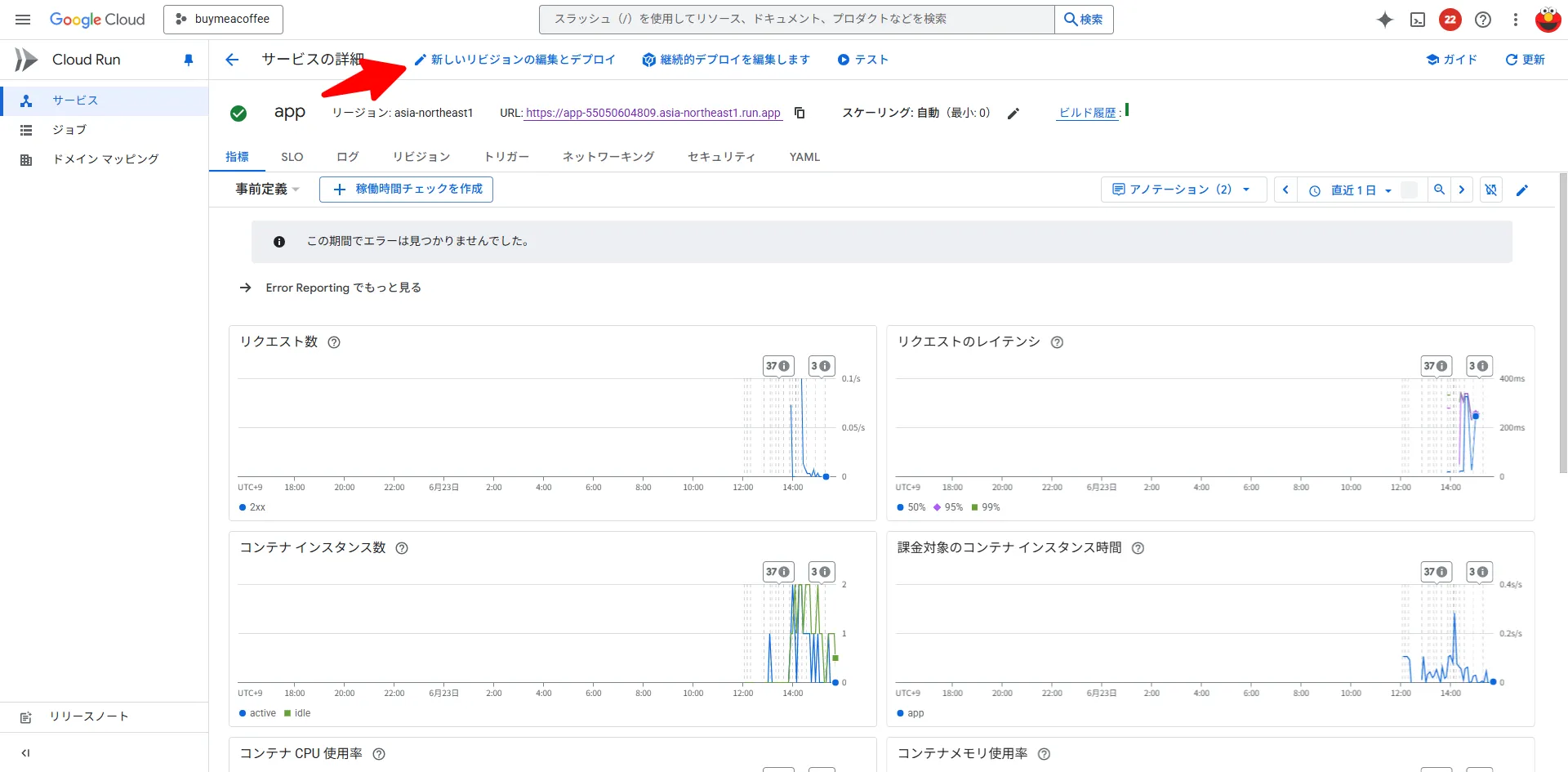Open the 事前定義 dropdown
1568x772 pixels.
click(265, 189)
